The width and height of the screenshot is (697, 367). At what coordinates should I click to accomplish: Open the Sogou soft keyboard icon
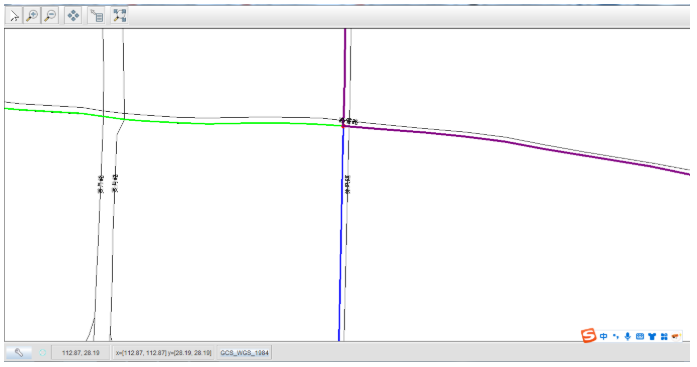pos(640,336)
